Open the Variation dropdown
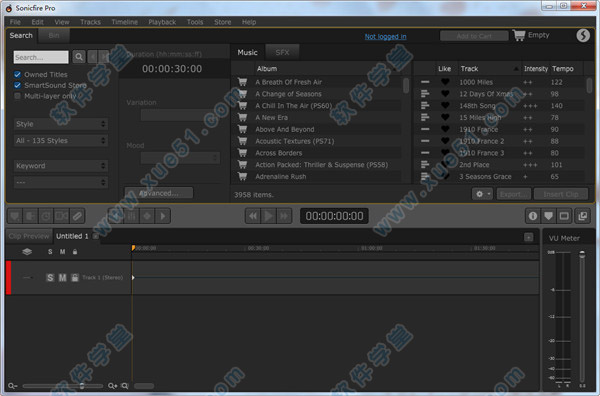600x396 pixels. click(x=180, y=115)
